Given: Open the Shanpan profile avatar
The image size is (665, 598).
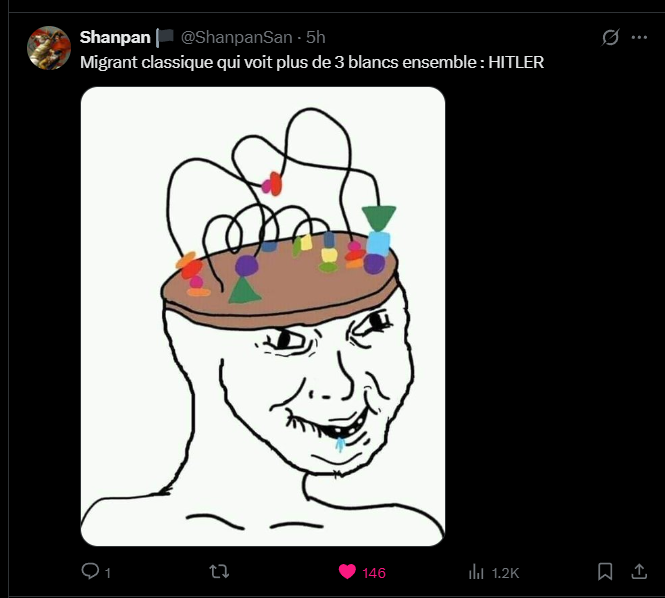Looking at the screenshot, I should tap(49, 48).
